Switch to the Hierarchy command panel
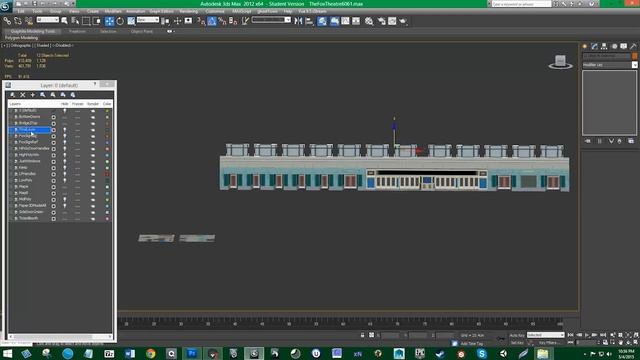Image resolution: width=640 pixels, height=360 pixels. click(604, 46)
